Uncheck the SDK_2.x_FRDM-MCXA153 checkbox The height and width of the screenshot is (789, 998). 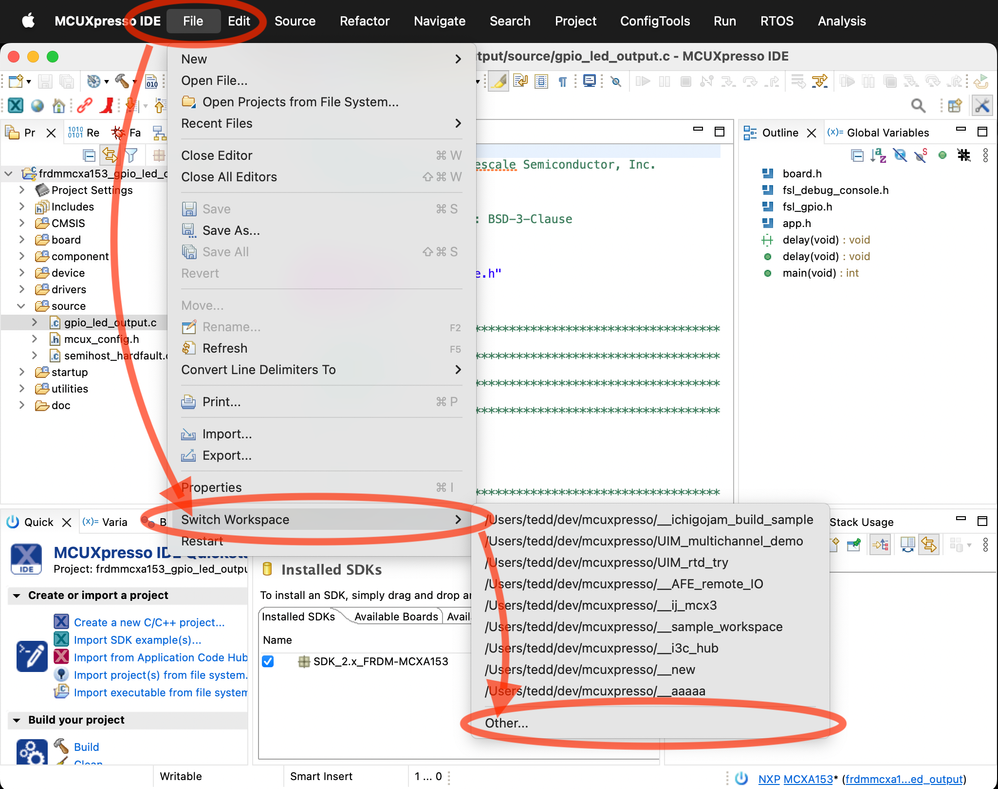[x=268, y=662]
